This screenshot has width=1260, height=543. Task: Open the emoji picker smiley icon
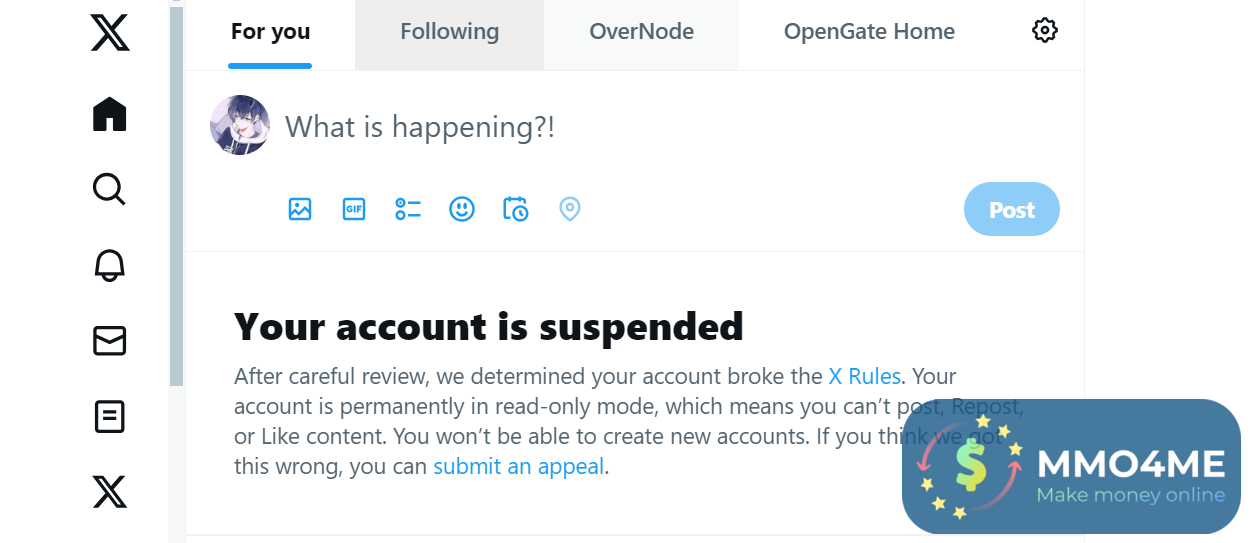461,209
